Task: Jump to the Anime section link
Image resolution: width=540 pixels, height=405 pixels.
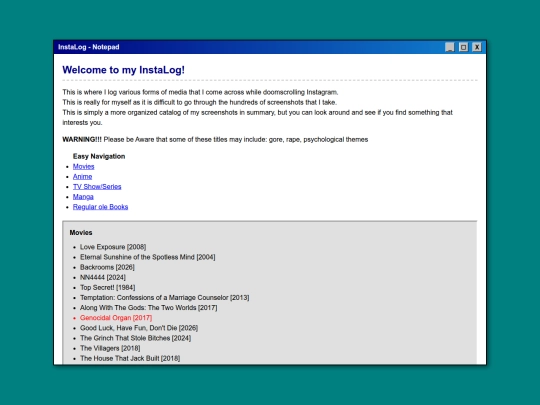Action: [82, 177]
